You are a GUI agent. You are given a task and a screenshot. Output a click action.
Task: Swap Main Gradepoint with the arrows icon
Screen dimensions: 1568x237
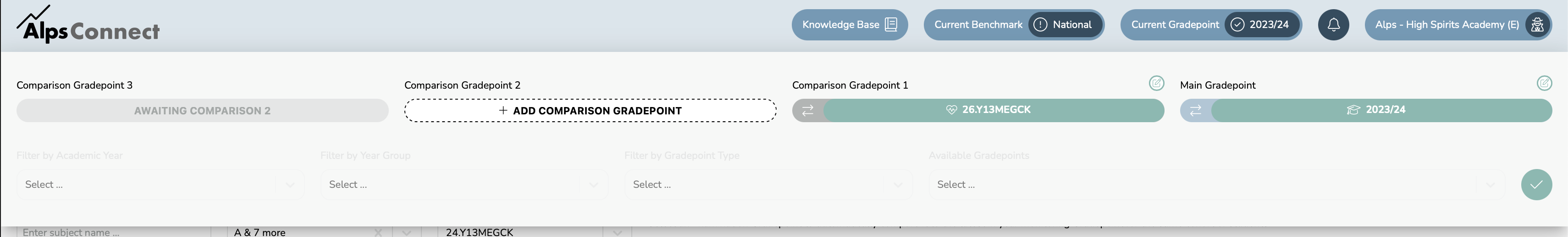[x=1195, y=110]
